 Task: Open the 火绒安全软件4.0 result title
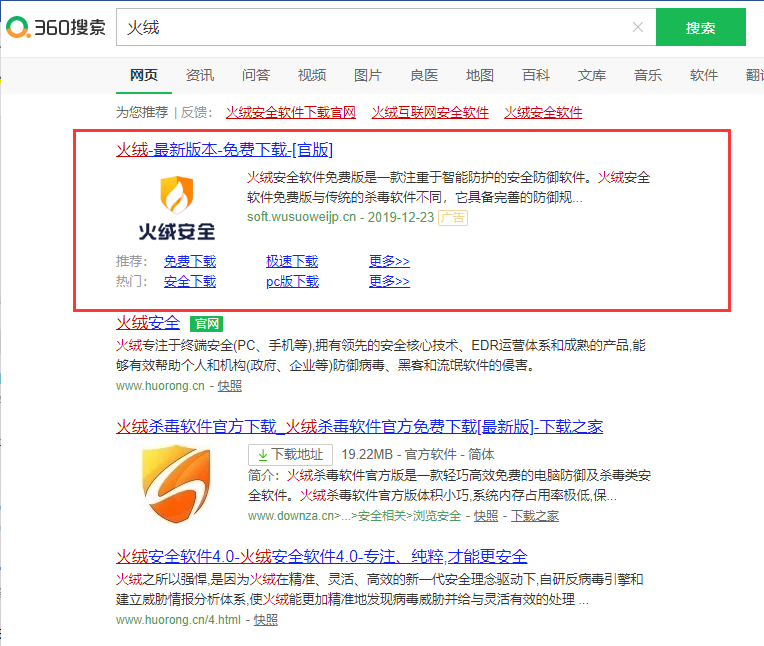coord(321,556)
